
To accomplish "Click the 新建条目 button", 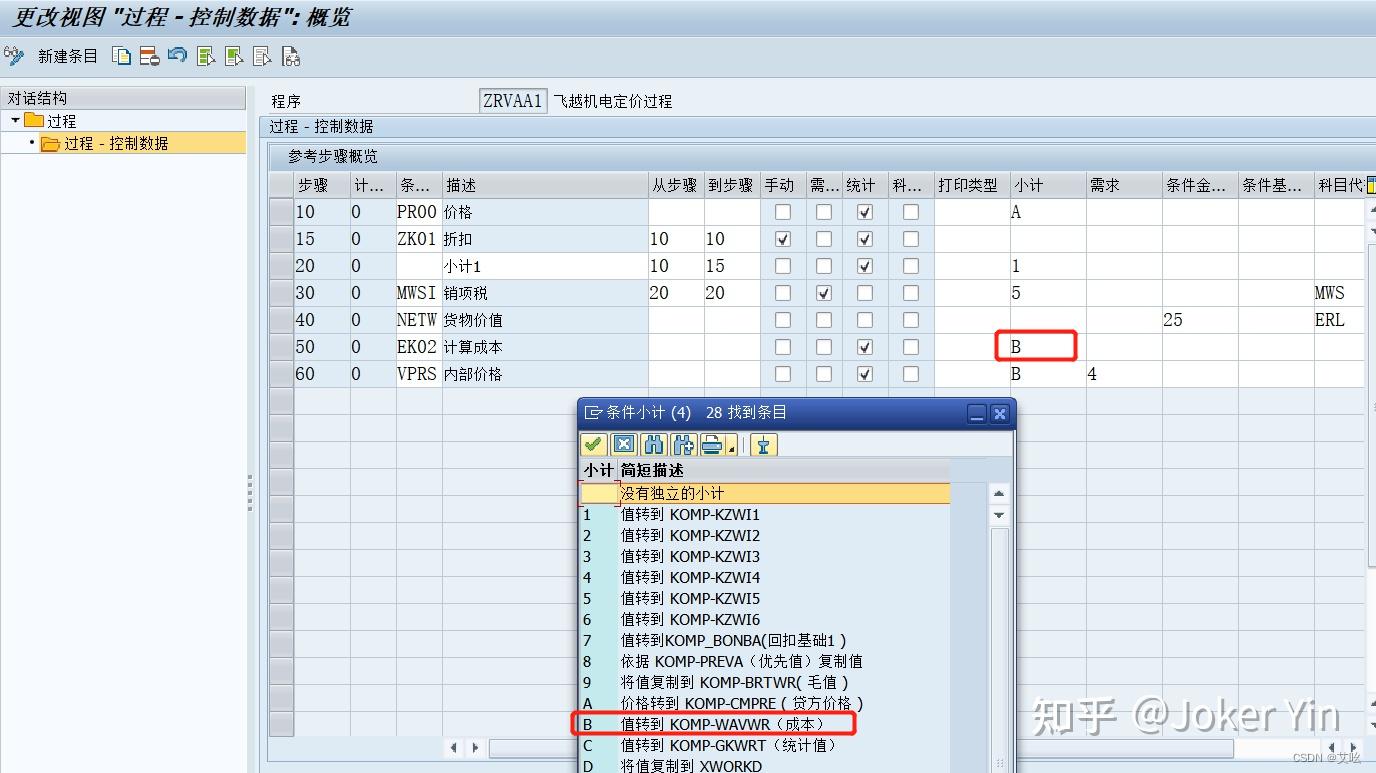I will point(67,56).
